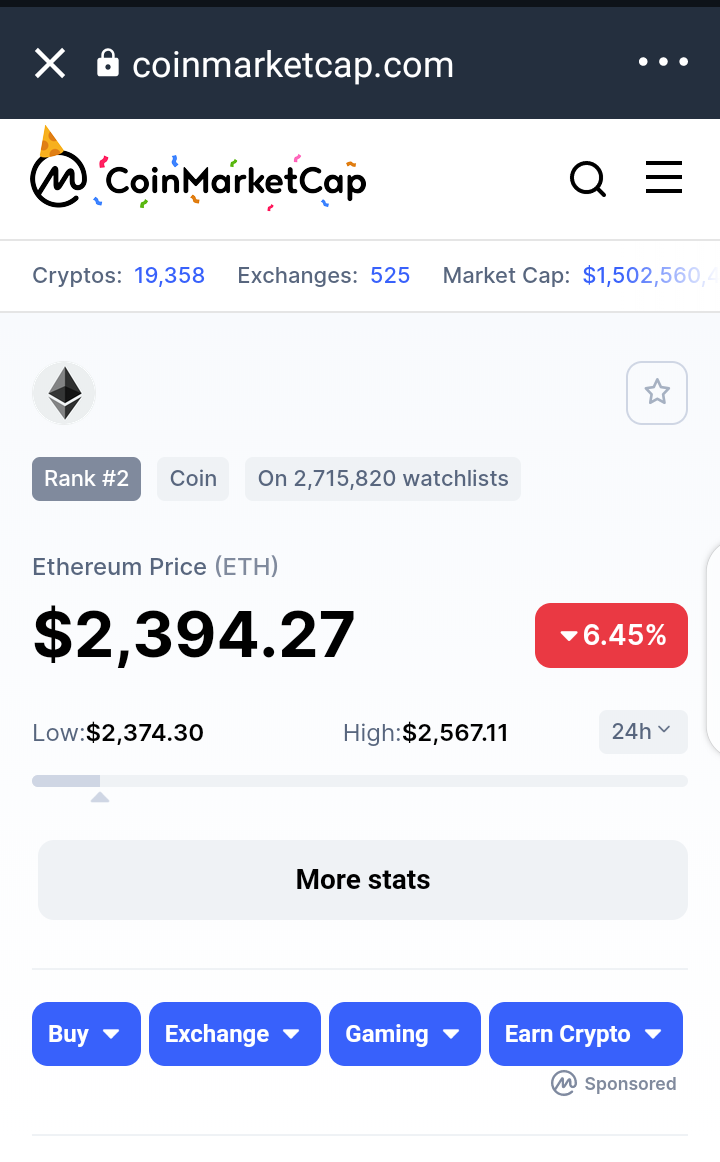Viewport: 720px width, 1162px height.
Task: Click the Sponsored CoinMarketCap icon
Action: [x=564, y=1083]
